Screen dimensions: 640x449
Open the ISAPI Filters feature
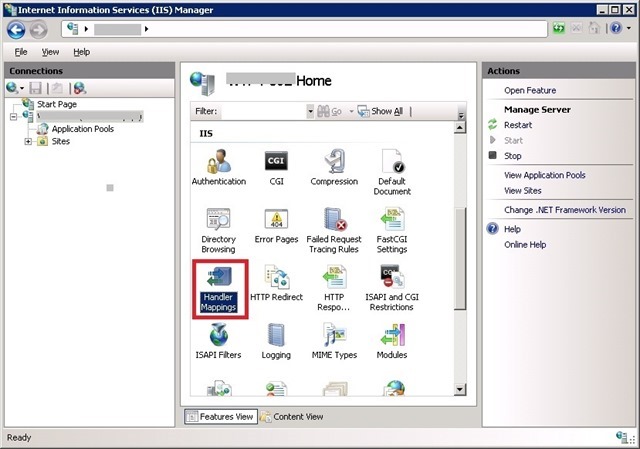pyautogui.click(x=218, y=341)
